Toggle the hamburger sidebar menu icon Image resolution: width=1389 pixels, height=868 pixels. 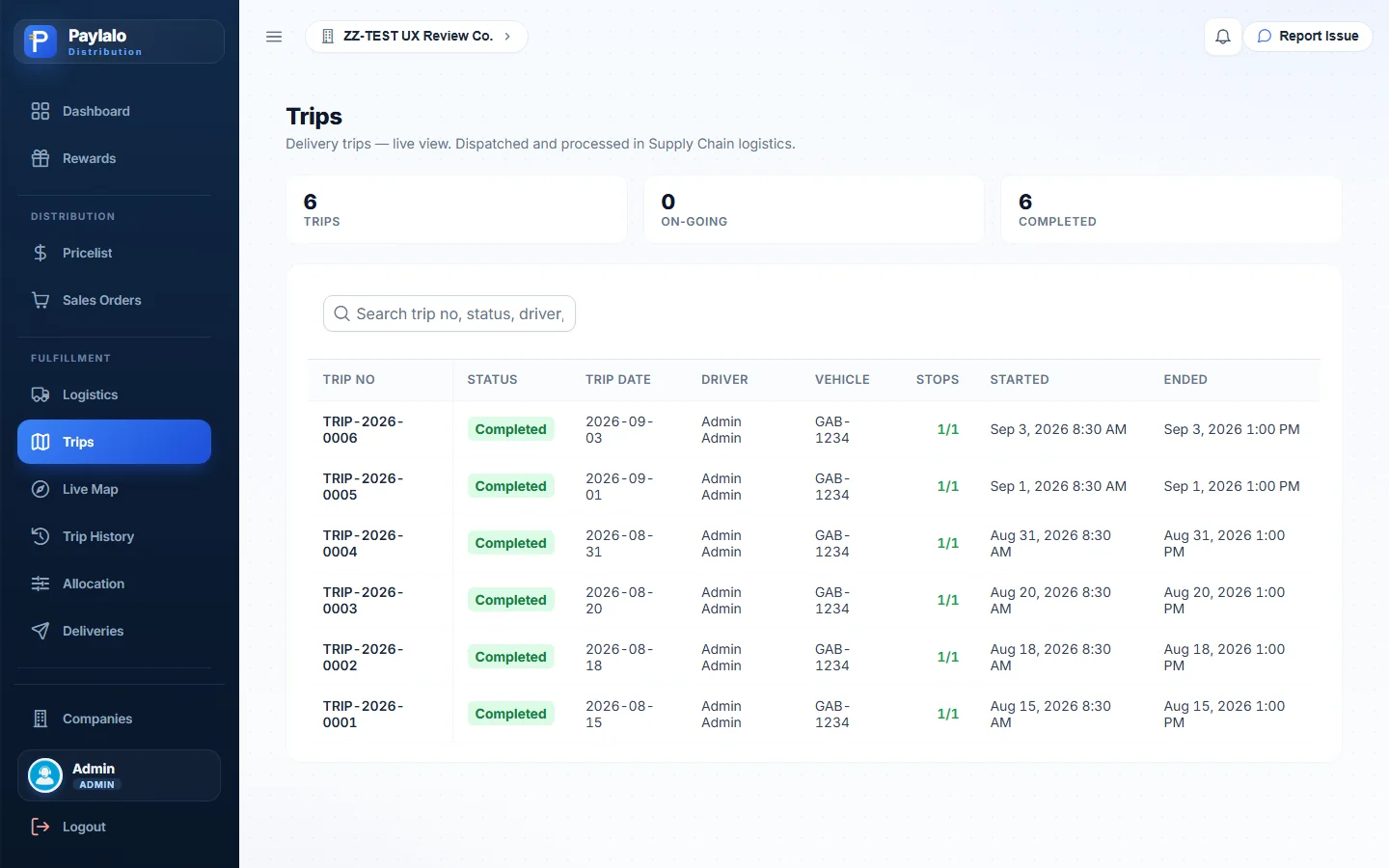point(274,37)
